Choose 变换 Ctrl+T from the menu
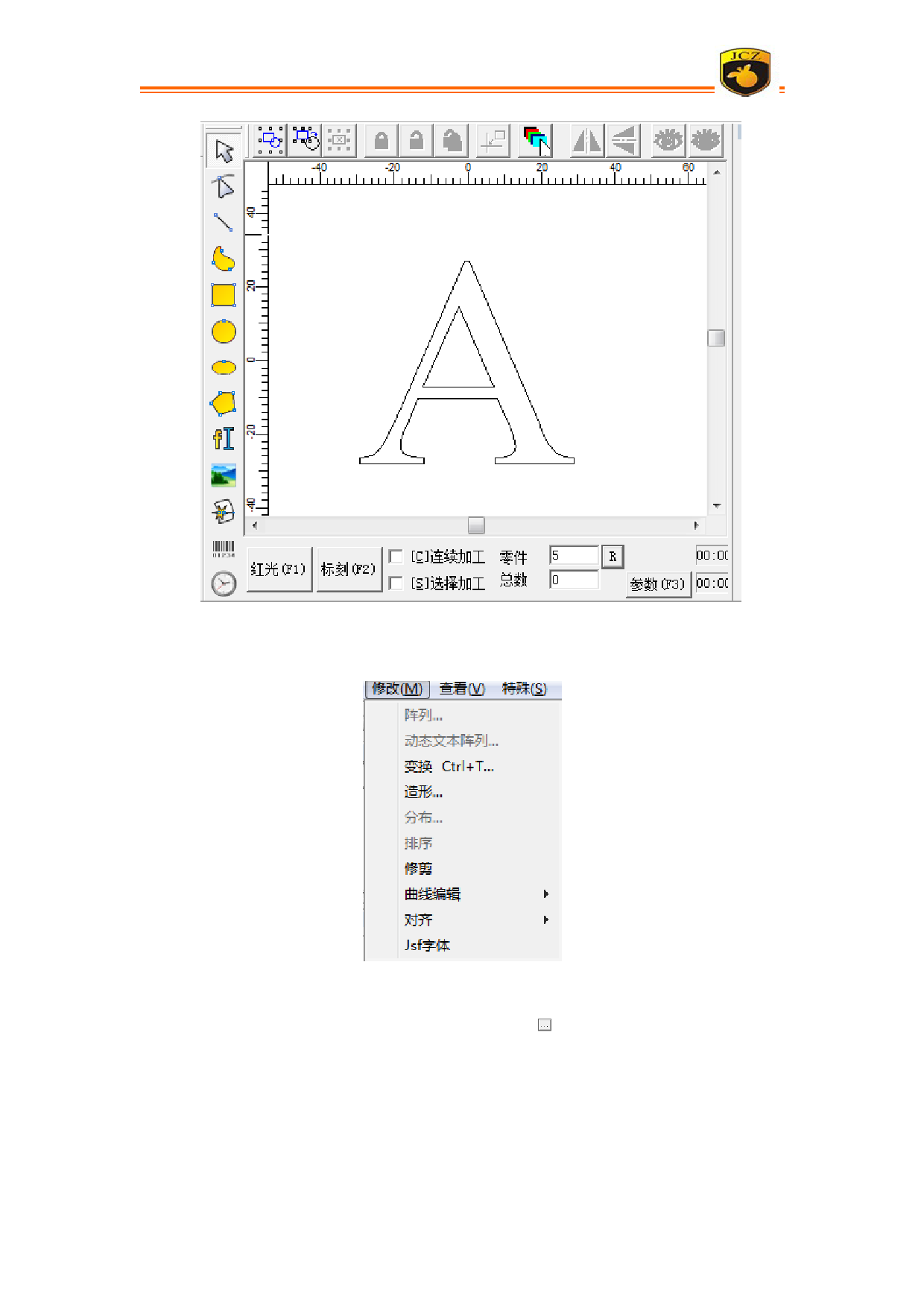Screen dimensions: 924x1307 click(x=449, y=767)
